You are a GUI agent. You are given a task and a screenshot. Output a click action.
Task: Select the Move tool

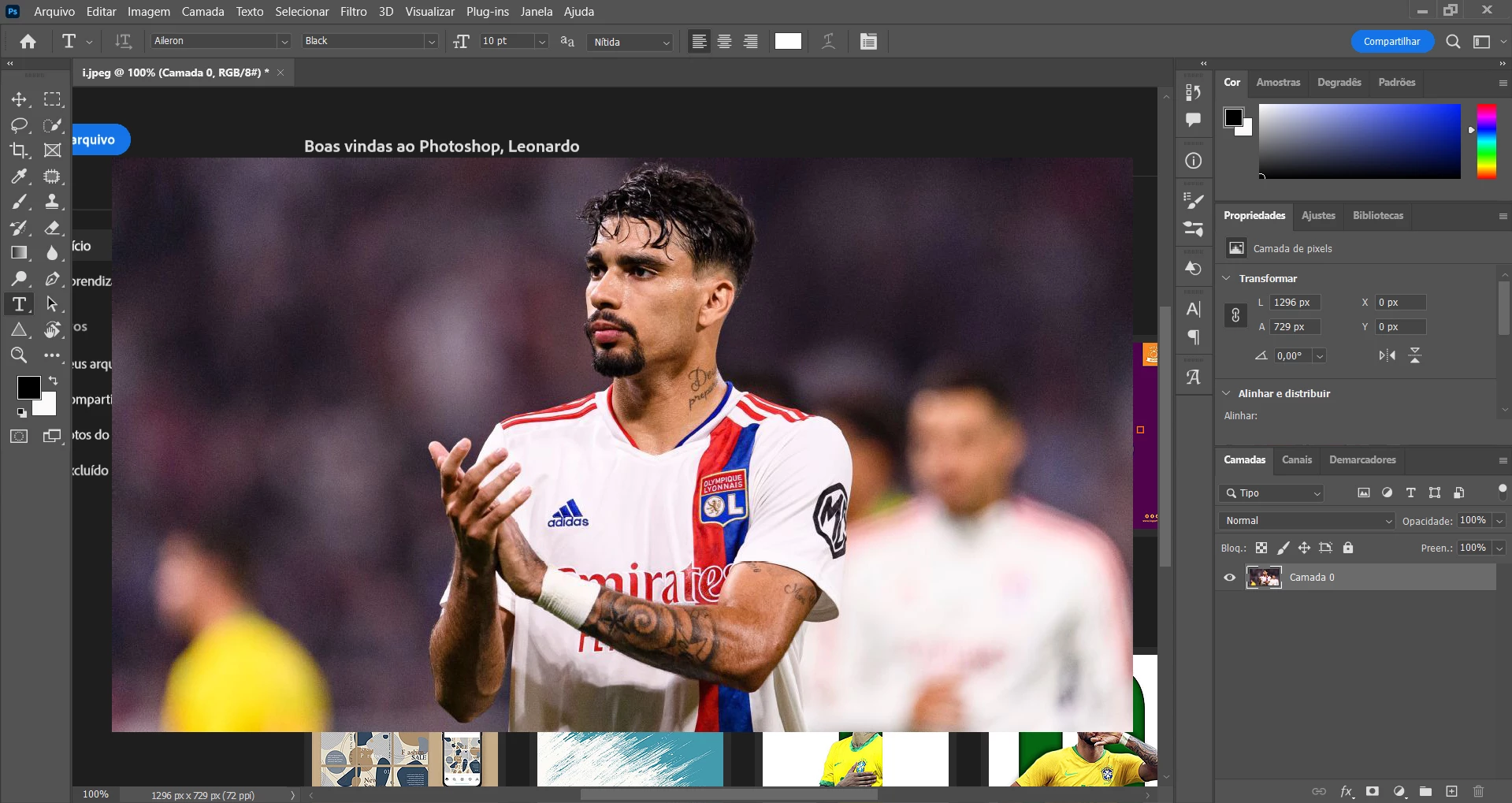(x=19, y=99)
